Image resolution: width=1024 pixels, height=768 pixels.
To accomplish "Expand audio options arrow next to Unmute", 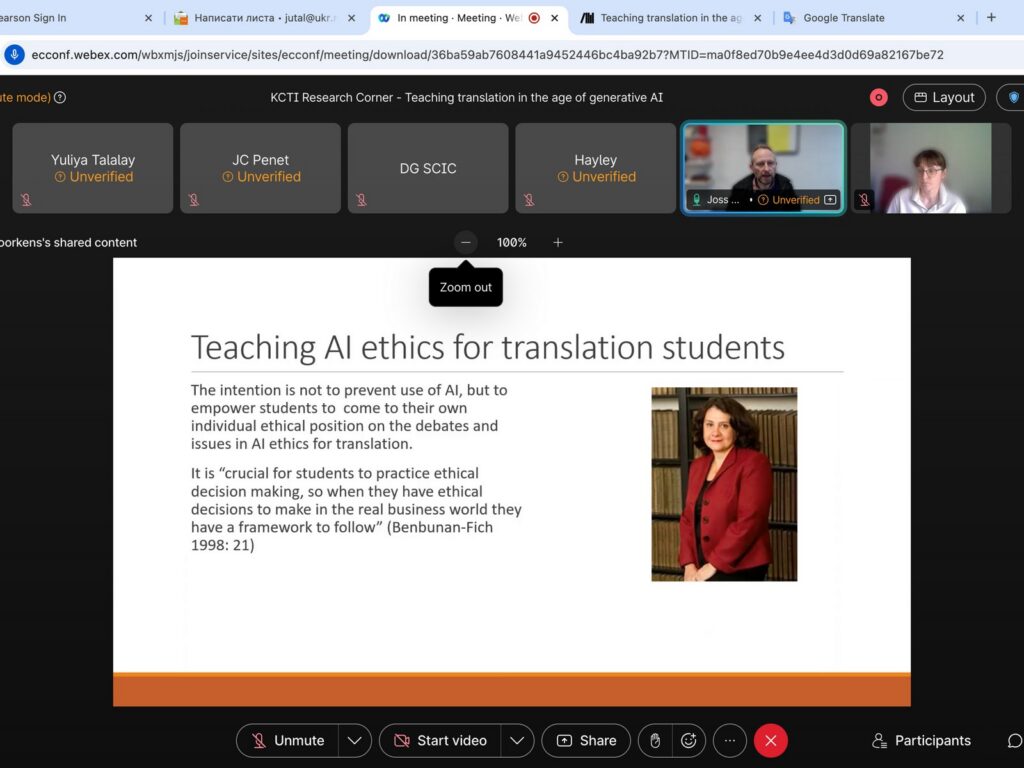I will point(354,741).
